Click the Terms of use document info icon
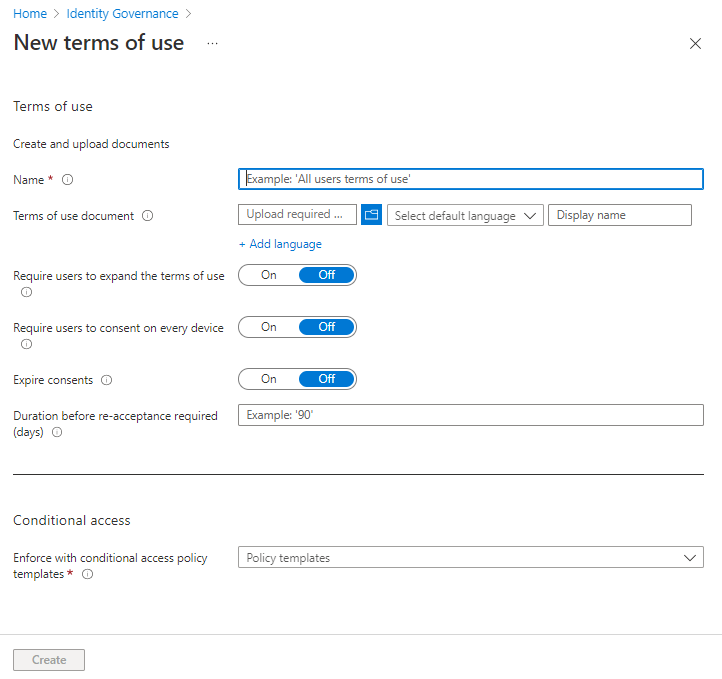The width and height of the screenshot is (722, 679). point(147,216)
